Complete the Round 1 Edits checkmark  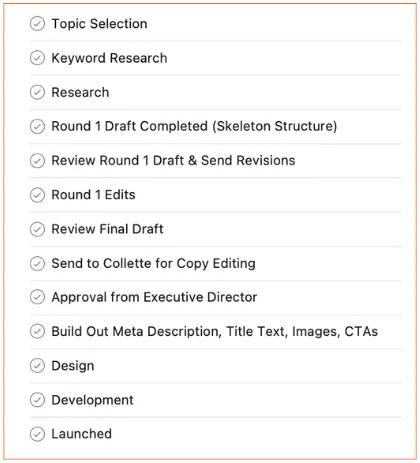pyautogui.click(x=37, y=195)
